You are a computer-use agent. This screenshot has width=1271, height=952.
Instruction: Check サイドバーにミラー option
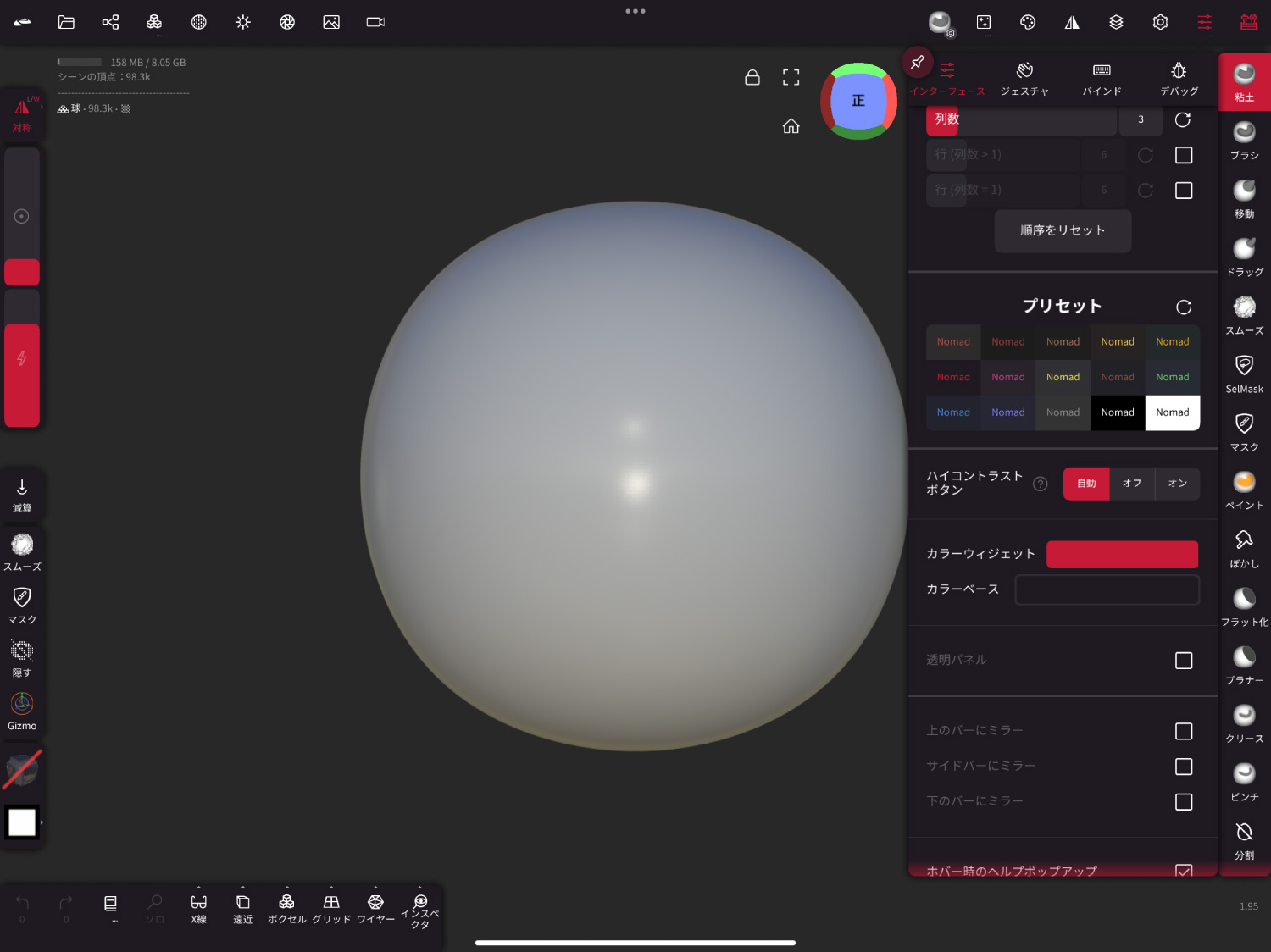tap(1183, 767)
